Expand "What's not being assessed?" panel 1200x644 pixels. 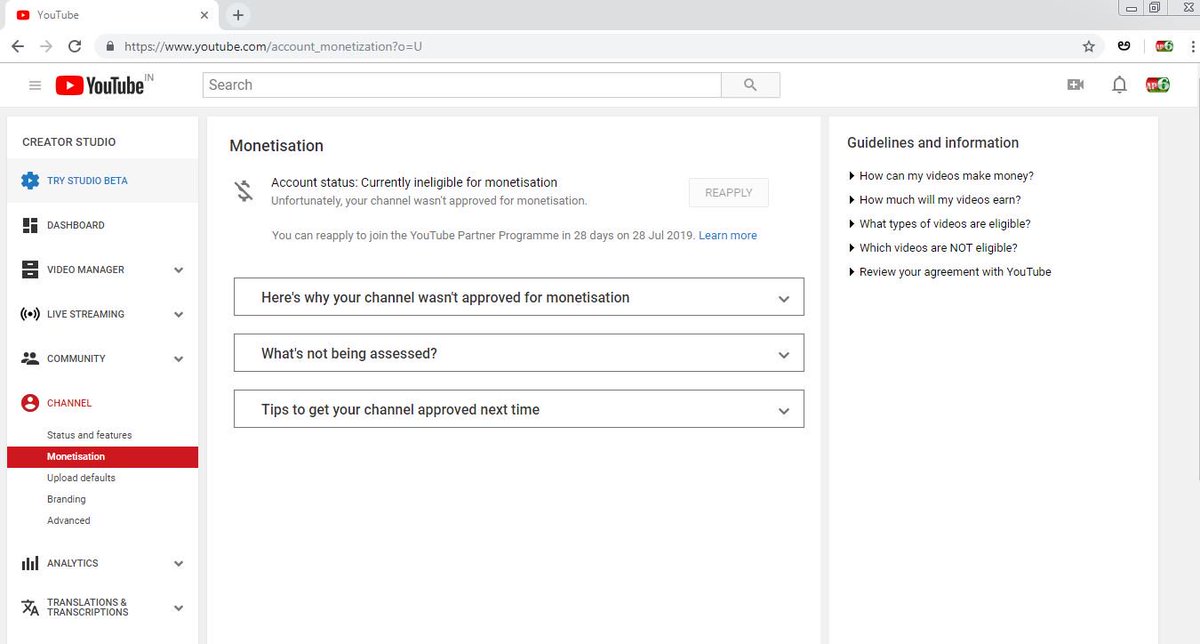tap(519, 353)
